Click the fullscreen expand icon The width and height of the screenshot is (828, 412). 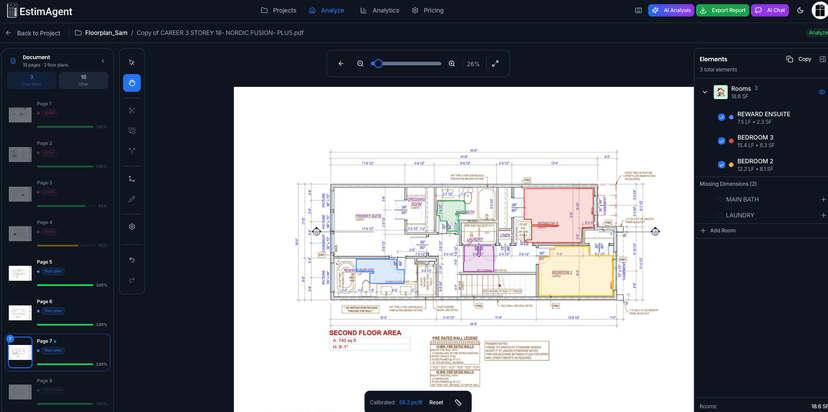(495, 63)
